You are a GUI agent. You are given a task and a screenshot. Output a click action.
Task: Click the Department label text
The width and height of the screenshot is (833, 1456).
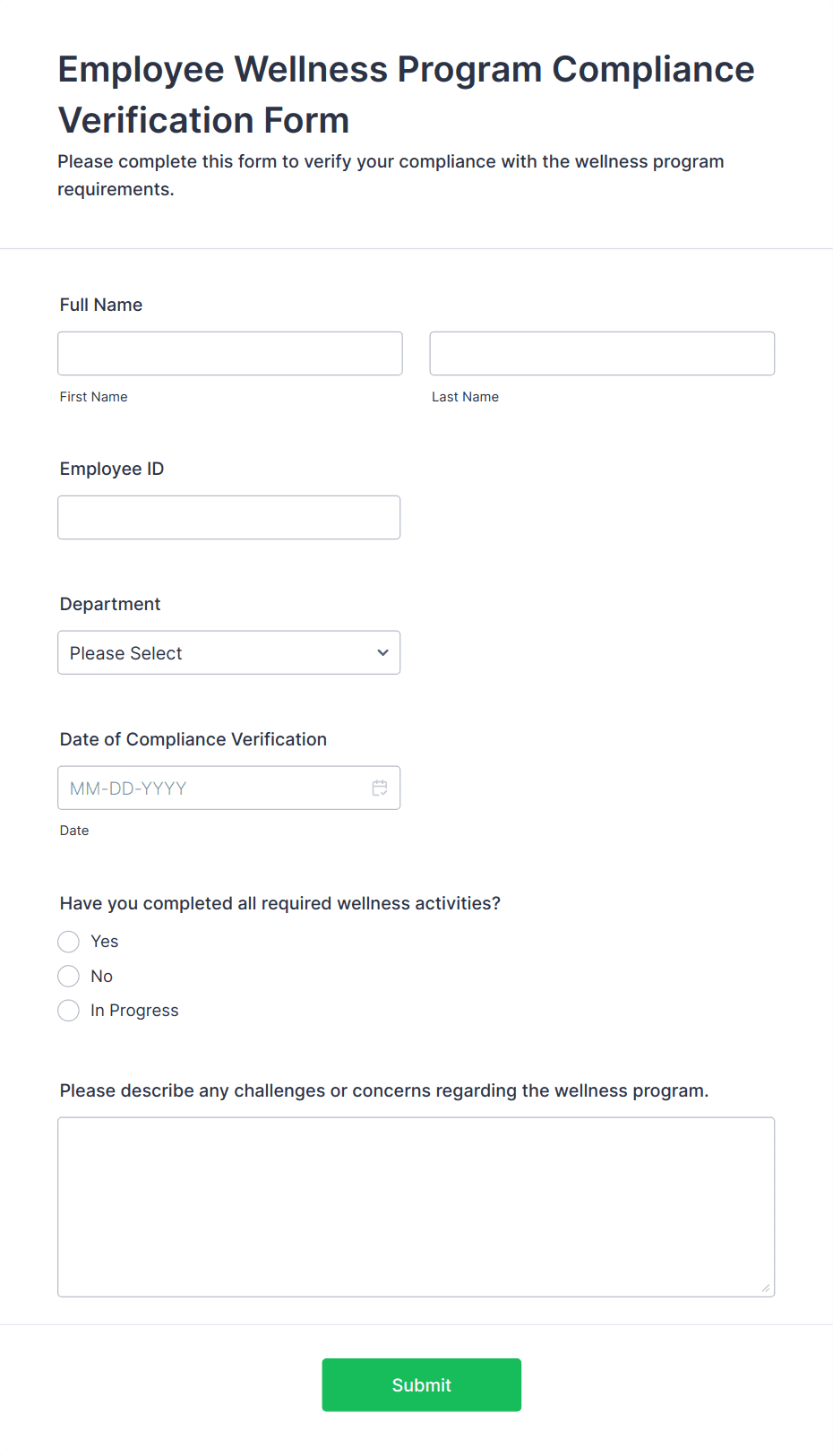click(x=110, y=604)
